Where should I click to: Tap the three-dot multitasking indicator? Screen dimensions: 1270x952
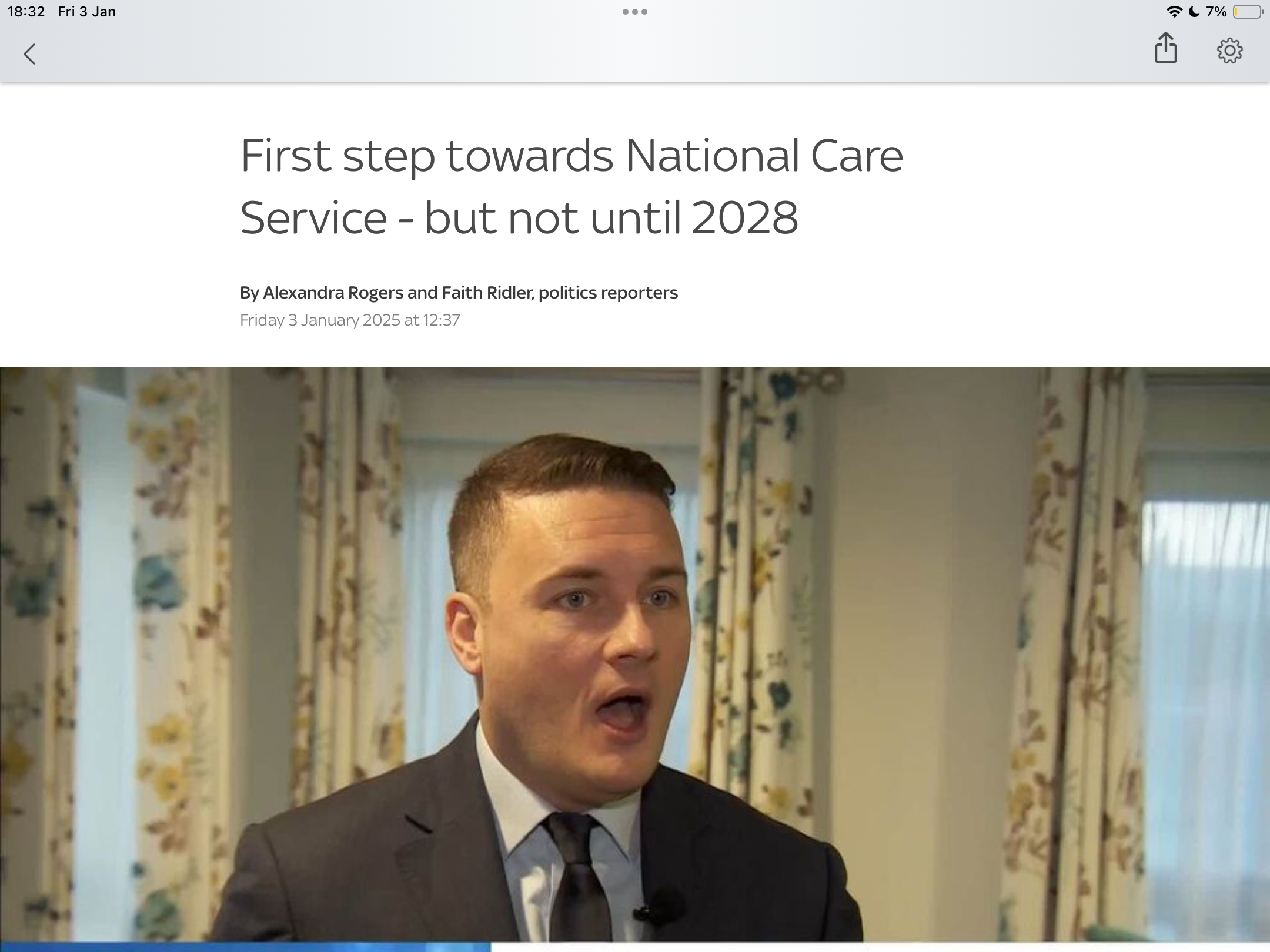click(x=635, y=12)
